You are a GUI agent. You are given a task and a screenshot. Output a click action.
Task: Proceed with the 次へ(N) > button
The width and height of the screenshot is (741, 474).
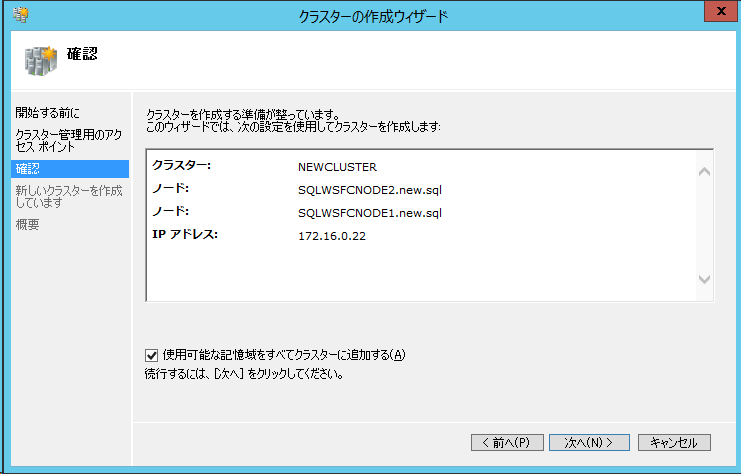click(588, 442)
